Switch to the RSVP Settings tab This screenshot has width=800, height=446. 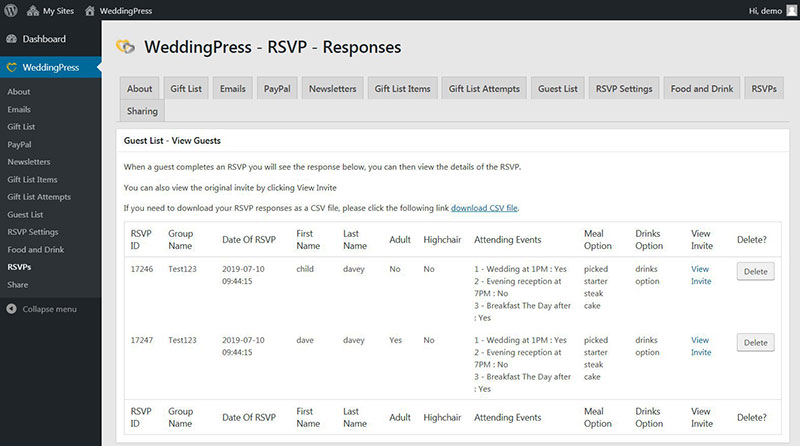click(624, 88)
